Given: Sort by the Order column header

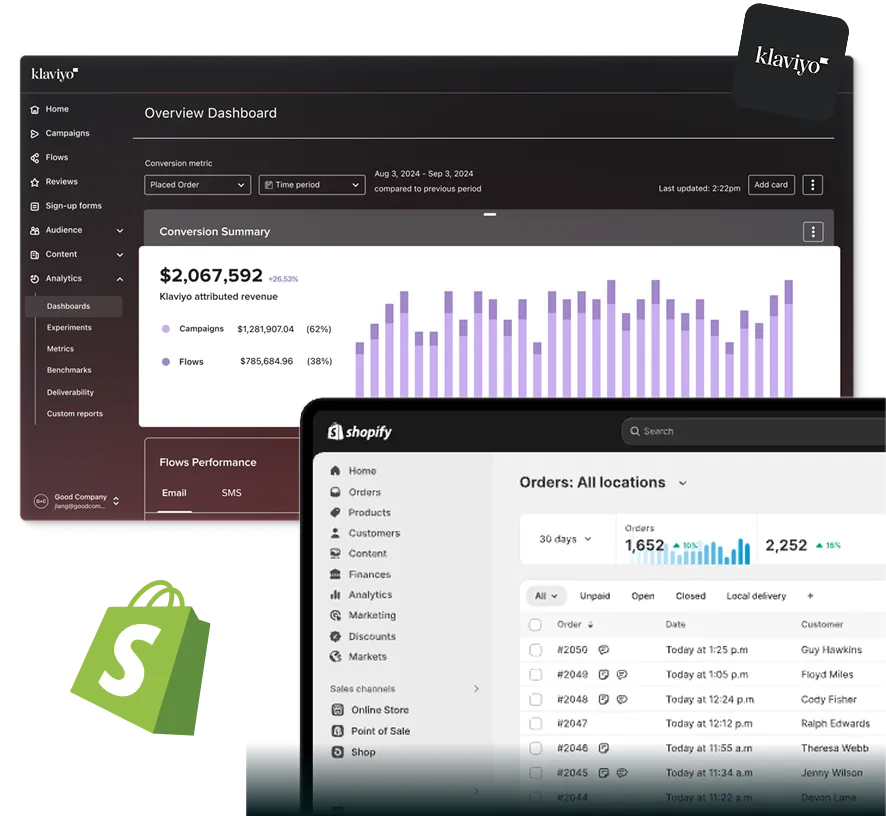Looking at the screenshot, I should click(x=575, y=625).
